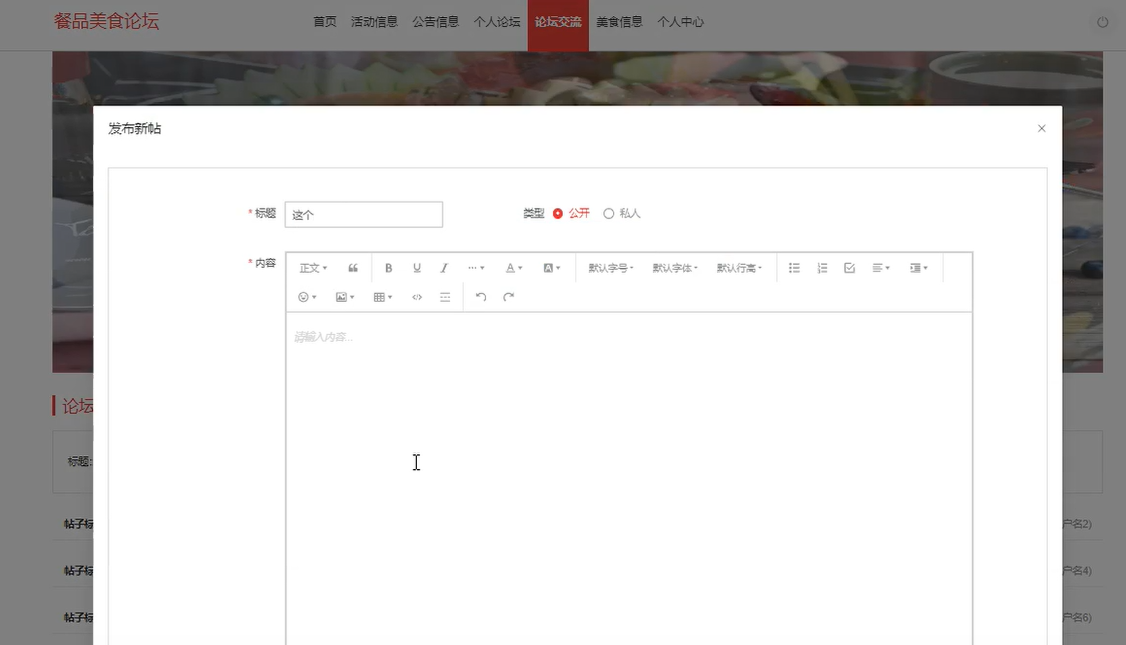Insert a blockquote with the quote icon

(353, 268)
